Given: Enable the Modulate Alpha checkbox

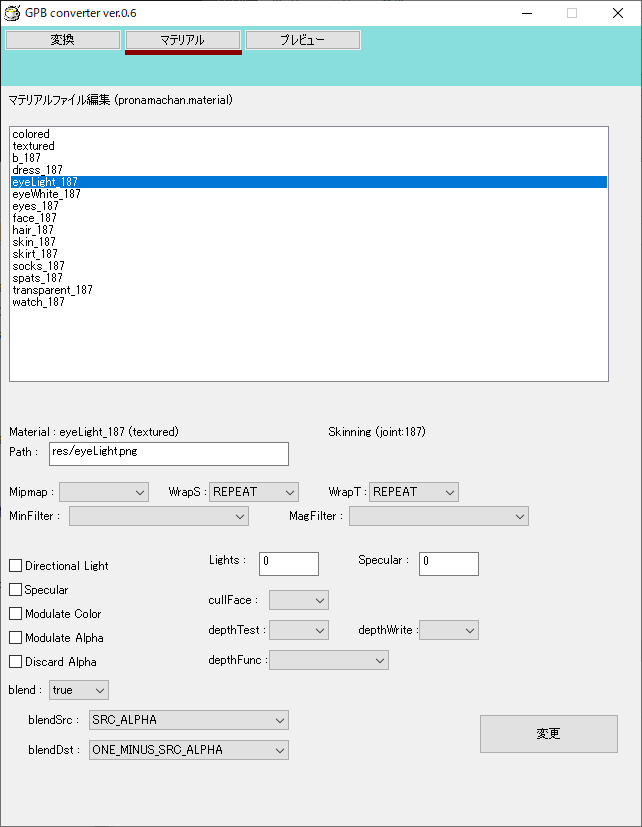Looking at the screenshot, I should pos(16,638).
